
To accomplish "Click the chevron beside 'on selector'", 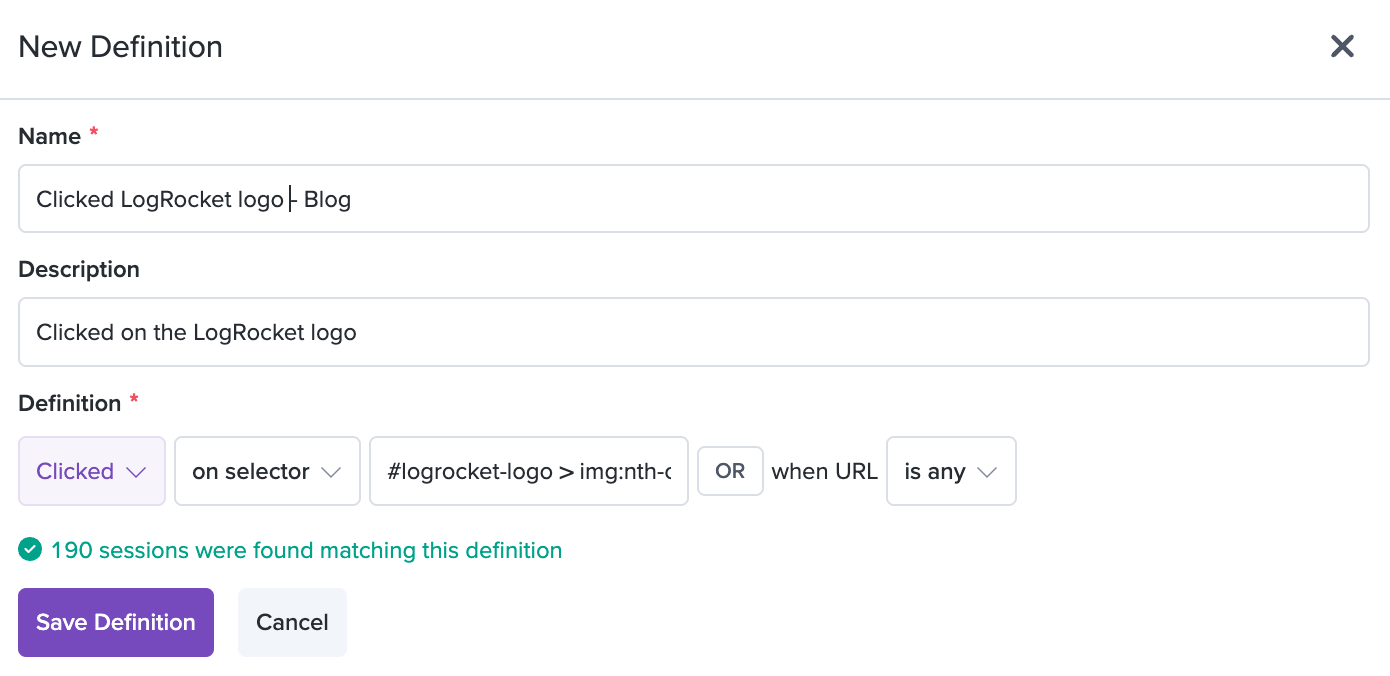I will [x=332, y=472].
